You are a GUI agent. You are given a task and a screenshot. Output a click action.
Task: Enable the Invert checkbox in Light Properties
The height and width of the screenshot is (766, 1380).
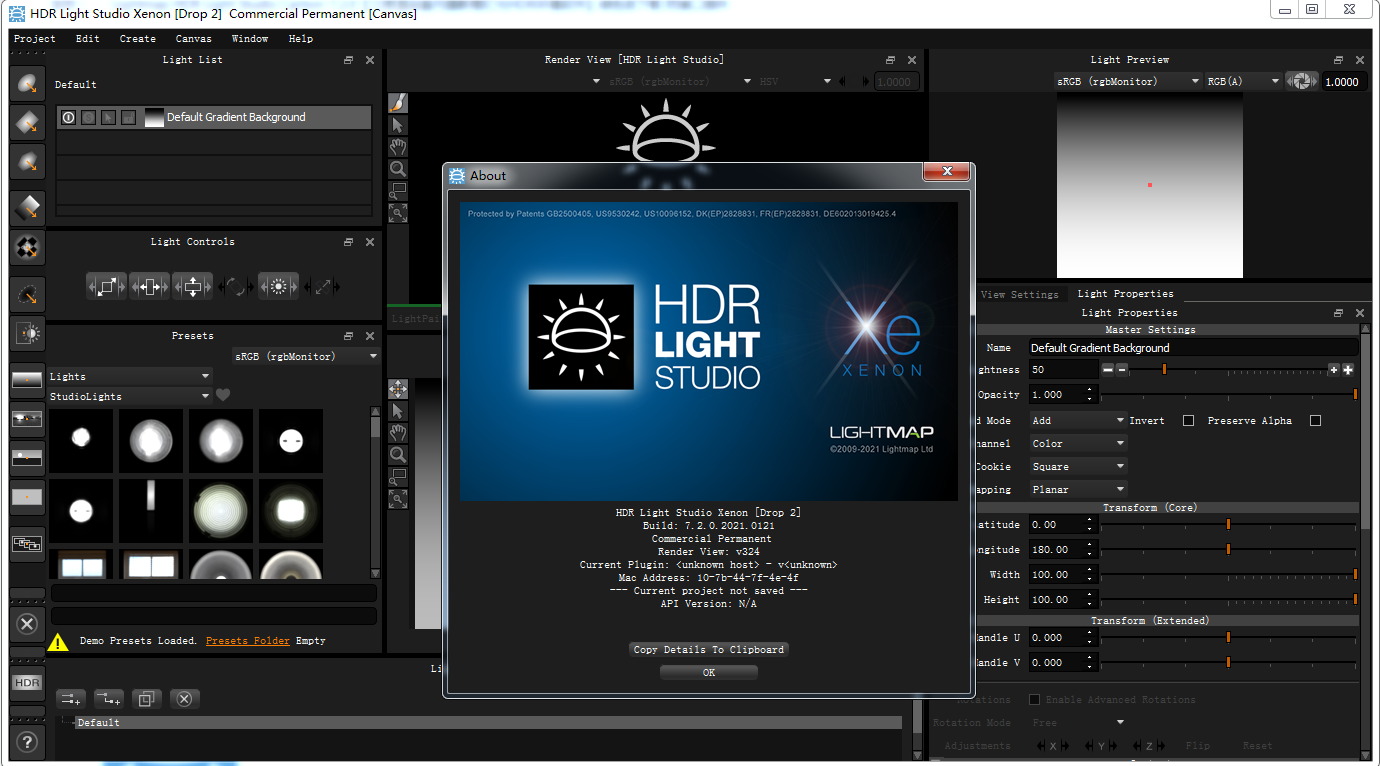(1188, 420)
